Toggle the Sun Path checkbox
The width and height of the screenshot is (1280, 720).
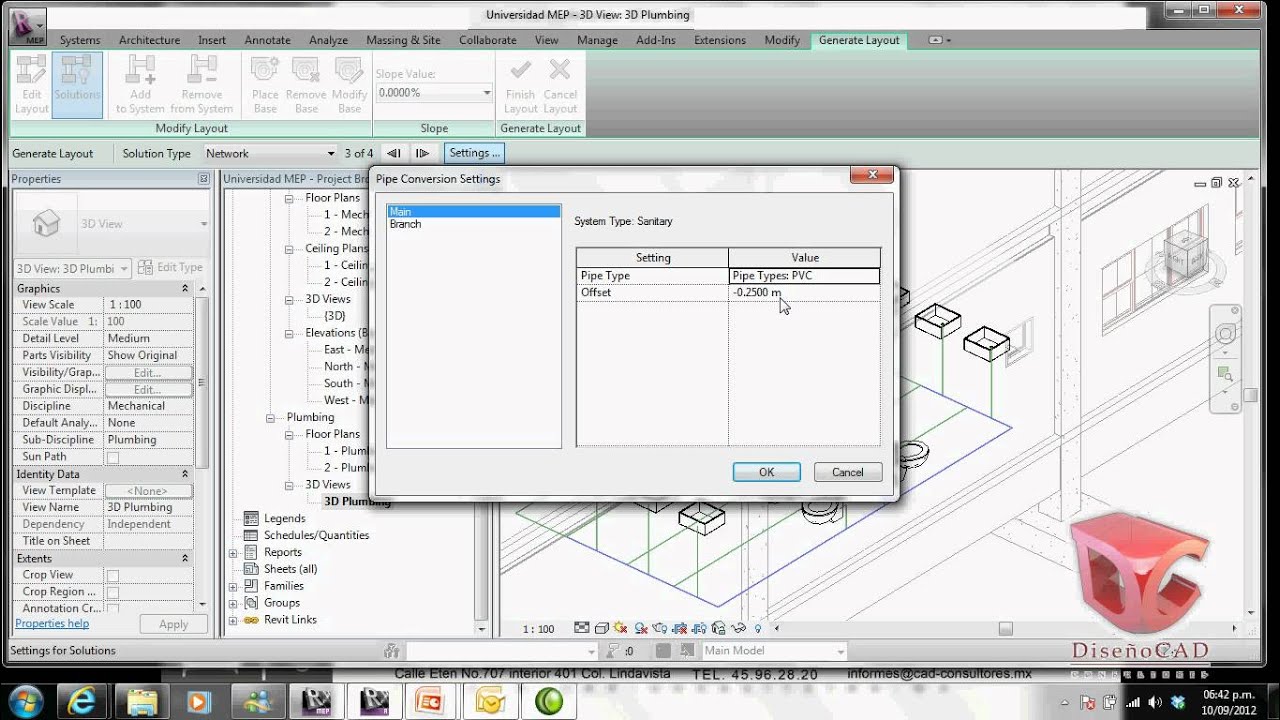(x=113, y=457)
